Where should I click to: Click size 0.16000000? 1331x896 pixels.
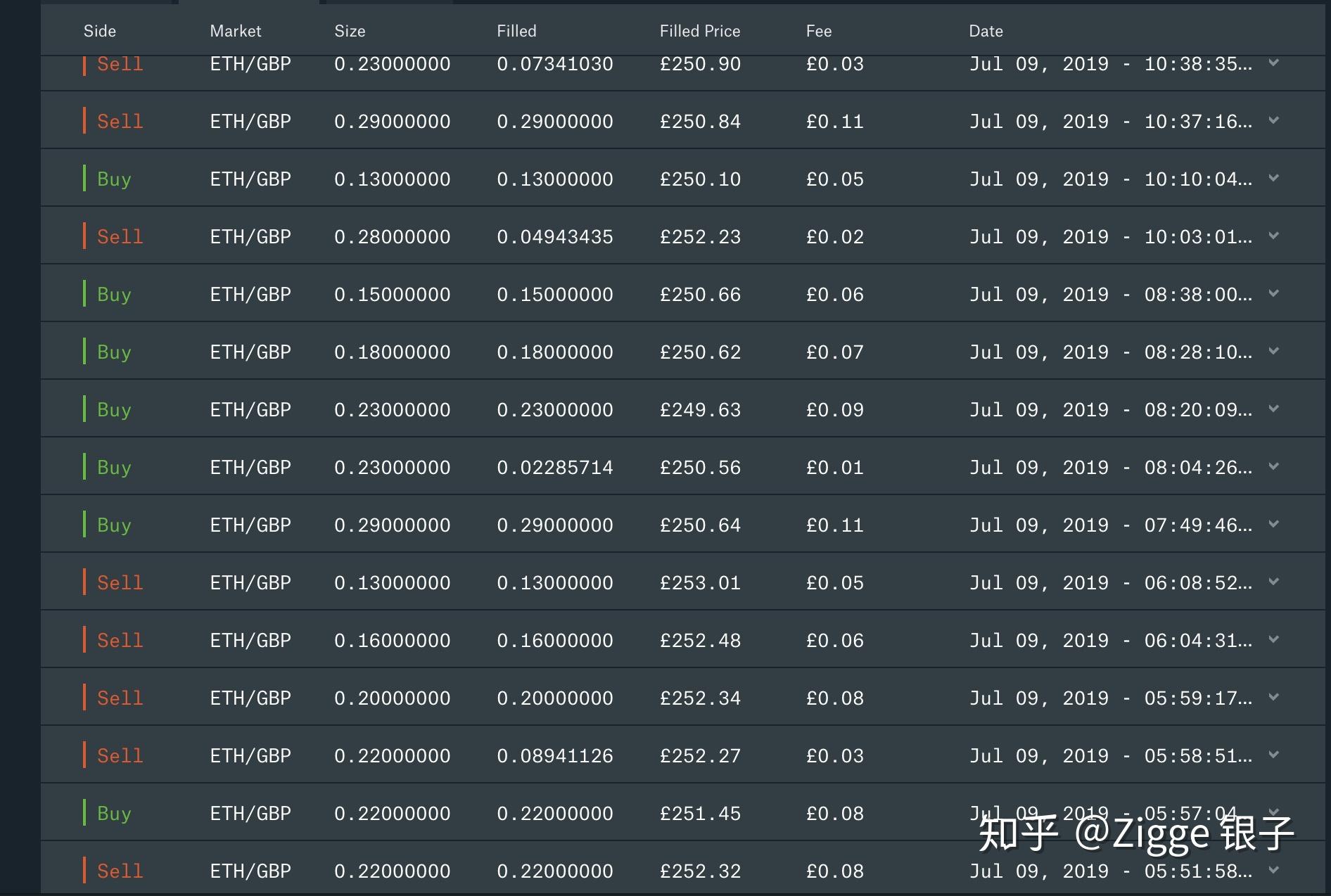tap(393, 641)
